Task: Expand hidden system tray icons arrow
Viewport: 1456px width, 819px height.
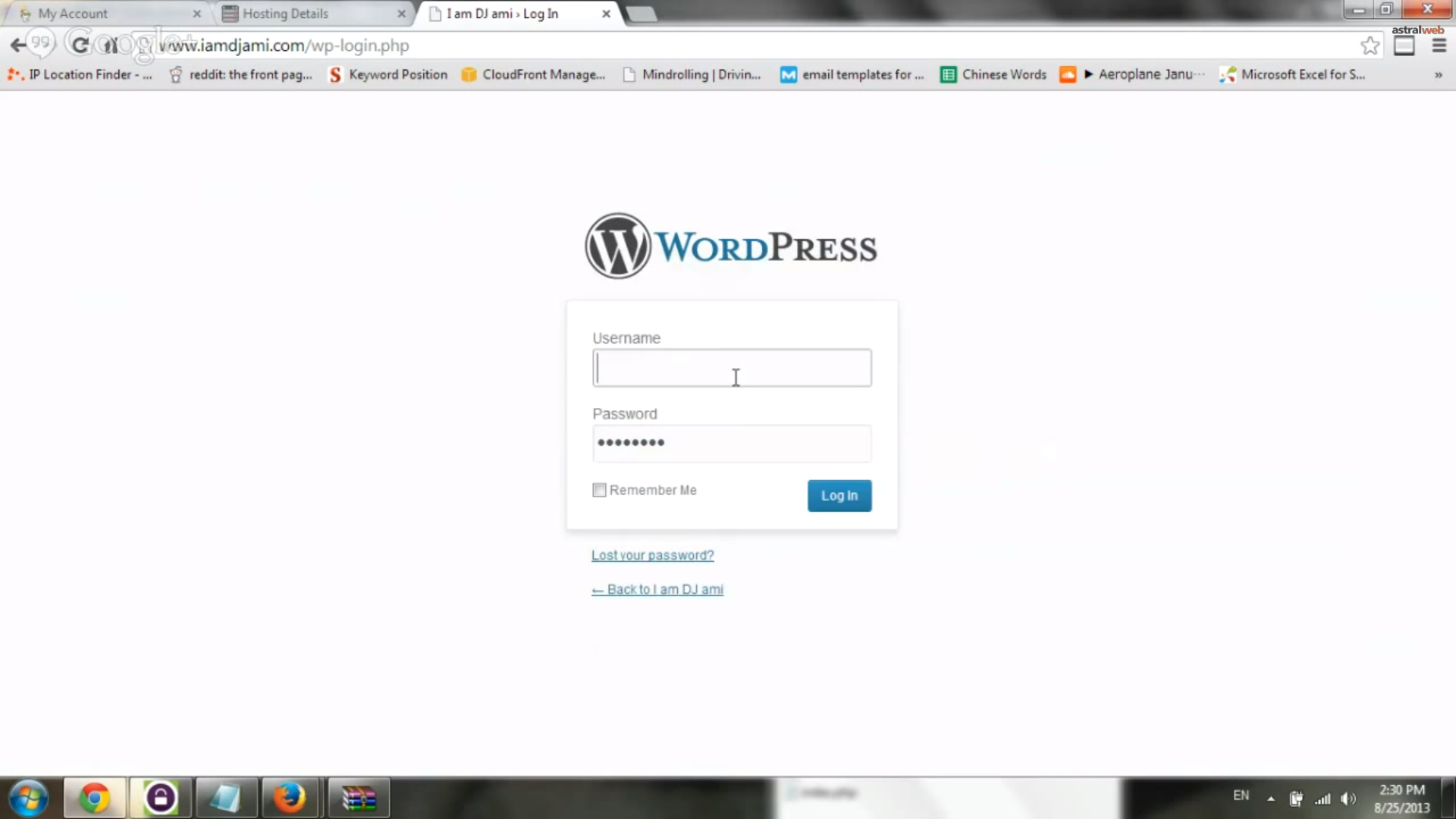Action: point(1271,799)
